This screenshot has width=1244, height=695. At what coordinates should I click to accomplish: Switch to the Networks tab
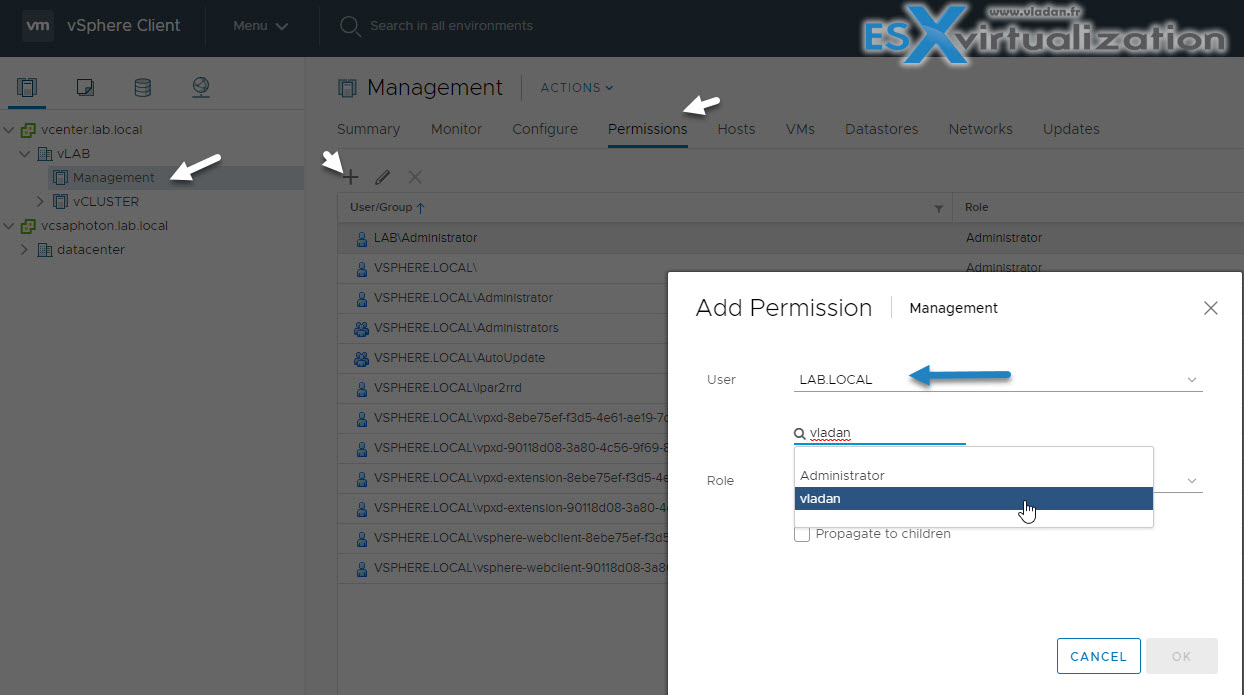point(980,129)
